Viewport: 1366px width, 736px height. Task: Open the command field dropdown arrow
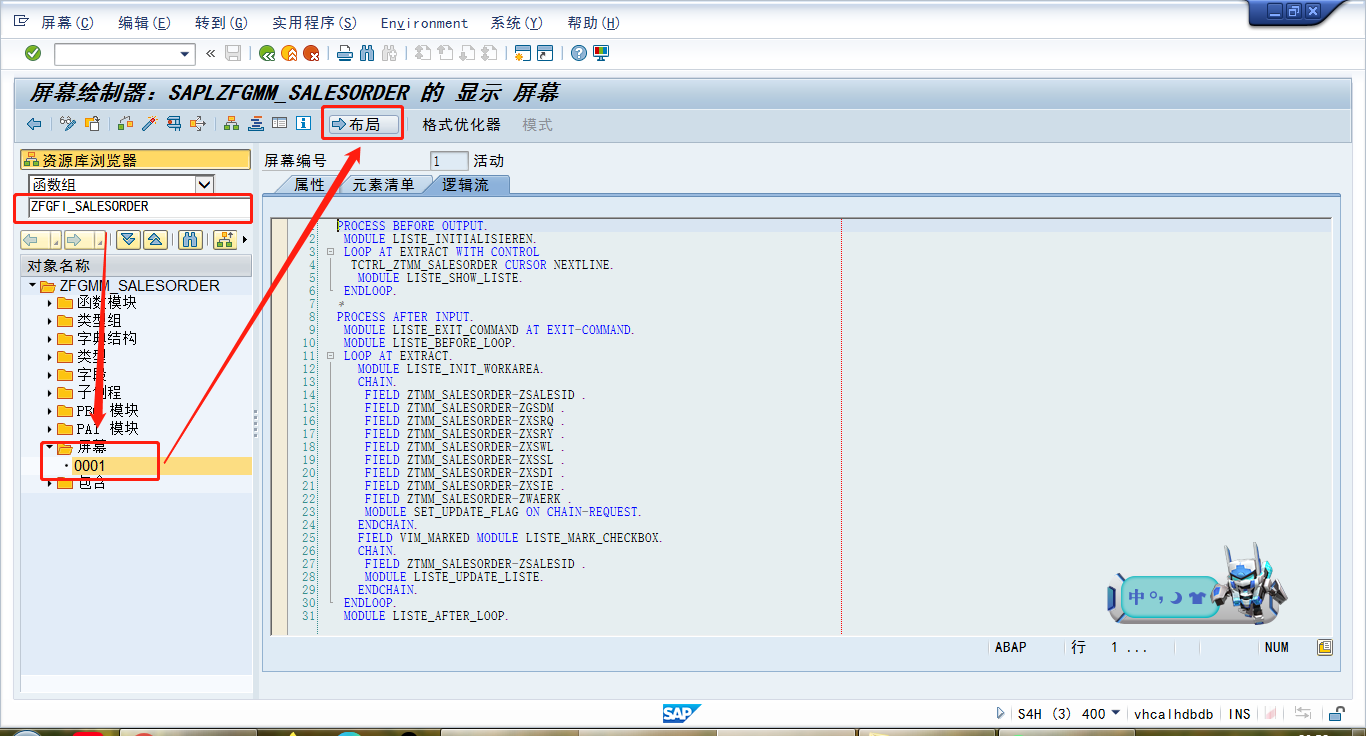(185, 54)
